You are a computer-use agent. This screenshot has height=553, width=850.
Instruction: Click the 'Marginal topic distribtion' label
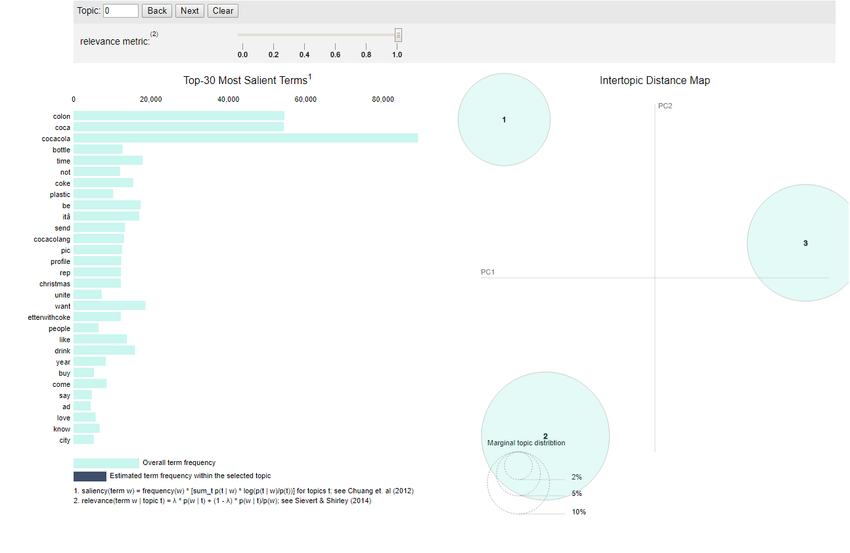526,443
